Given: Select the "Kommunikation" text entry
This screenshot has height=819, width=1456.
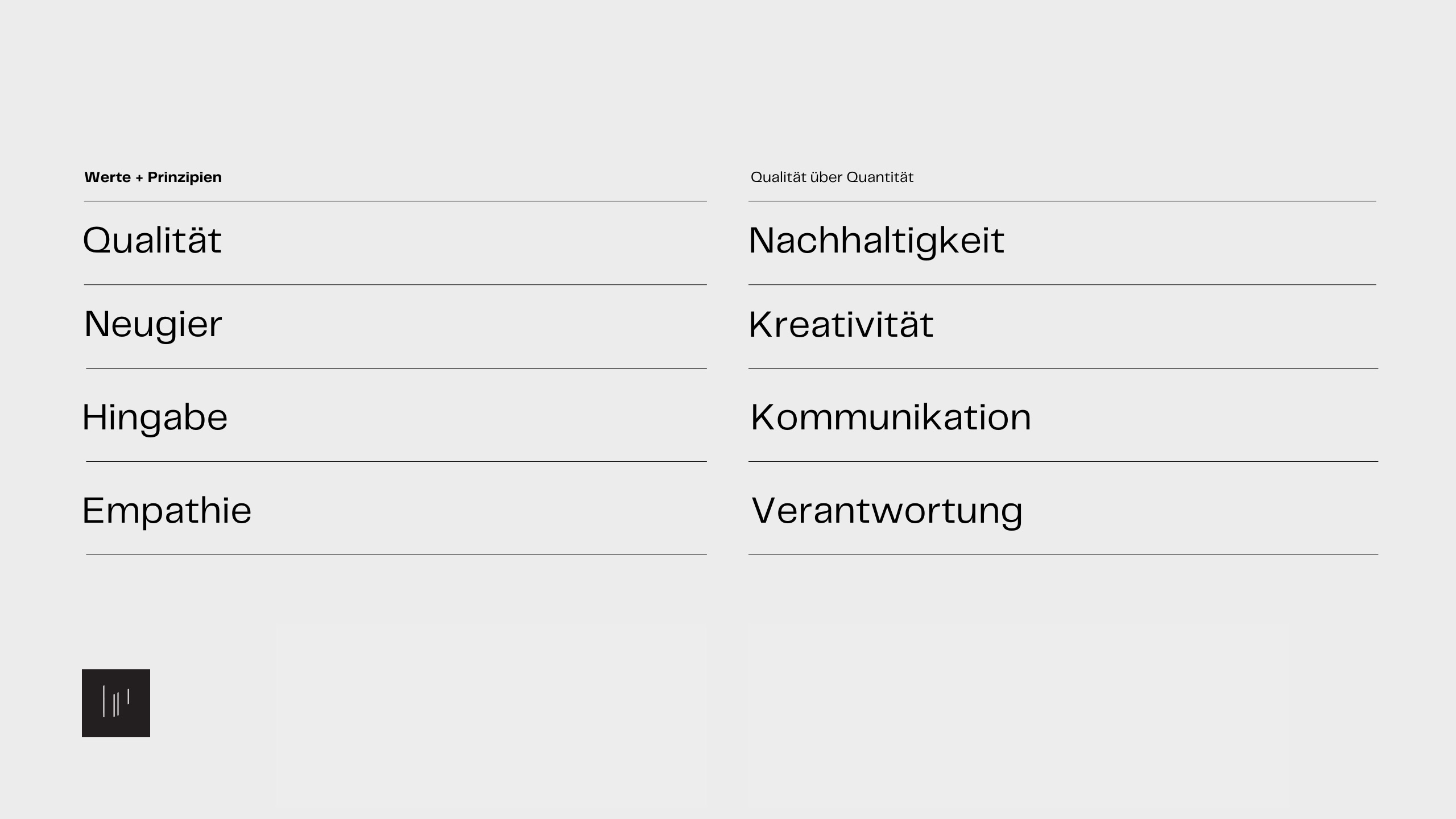Looking at the screenshot, I should click(x=891, y=417).
